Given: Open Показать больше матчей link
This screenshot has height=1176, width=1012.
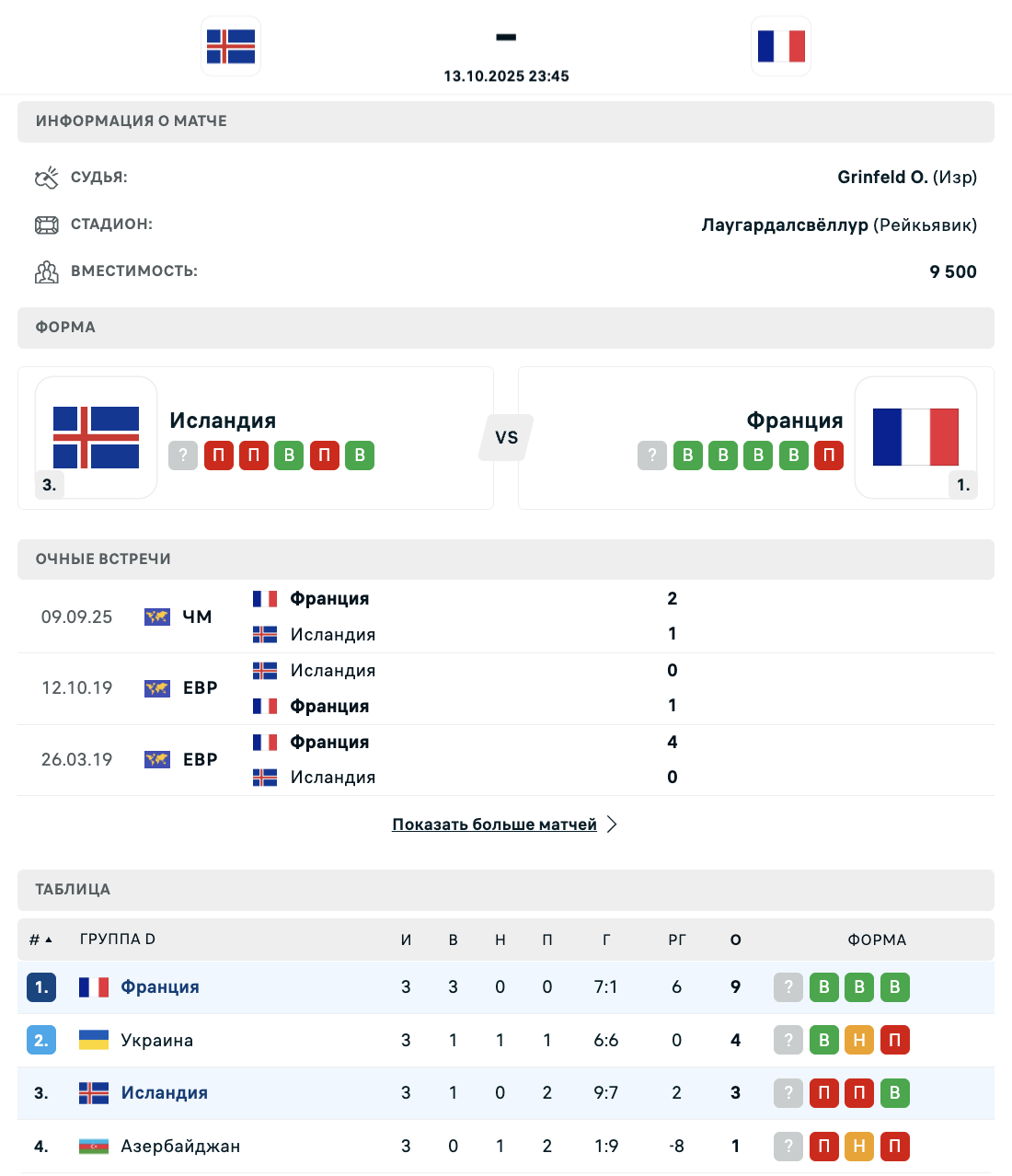Looking at the screenshot, I should pos(494,824).
